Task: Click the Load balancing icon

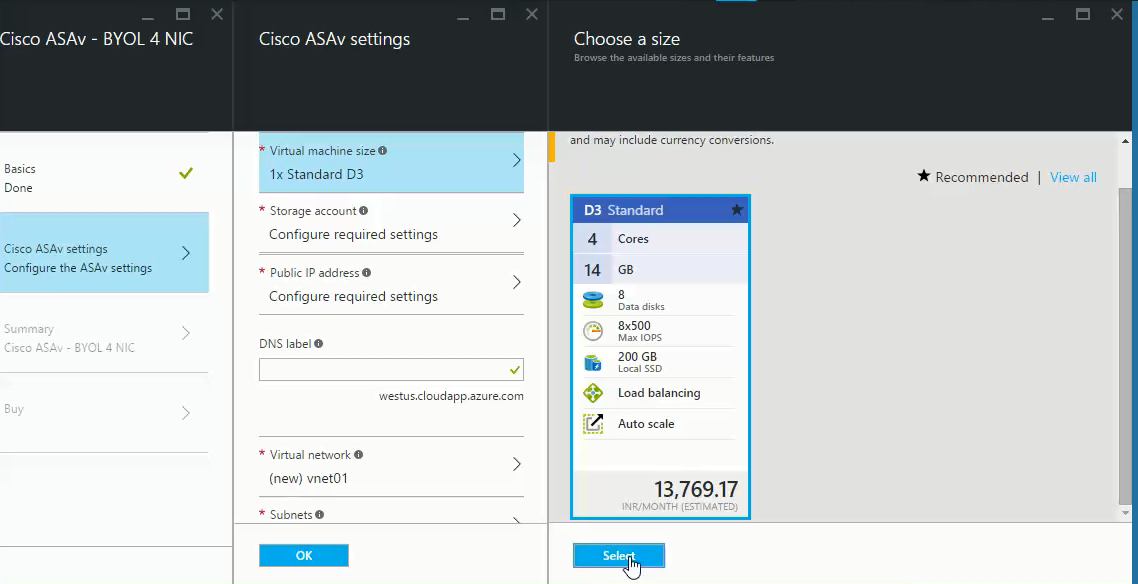Action: pyautogui.click(x=592, y=393)
